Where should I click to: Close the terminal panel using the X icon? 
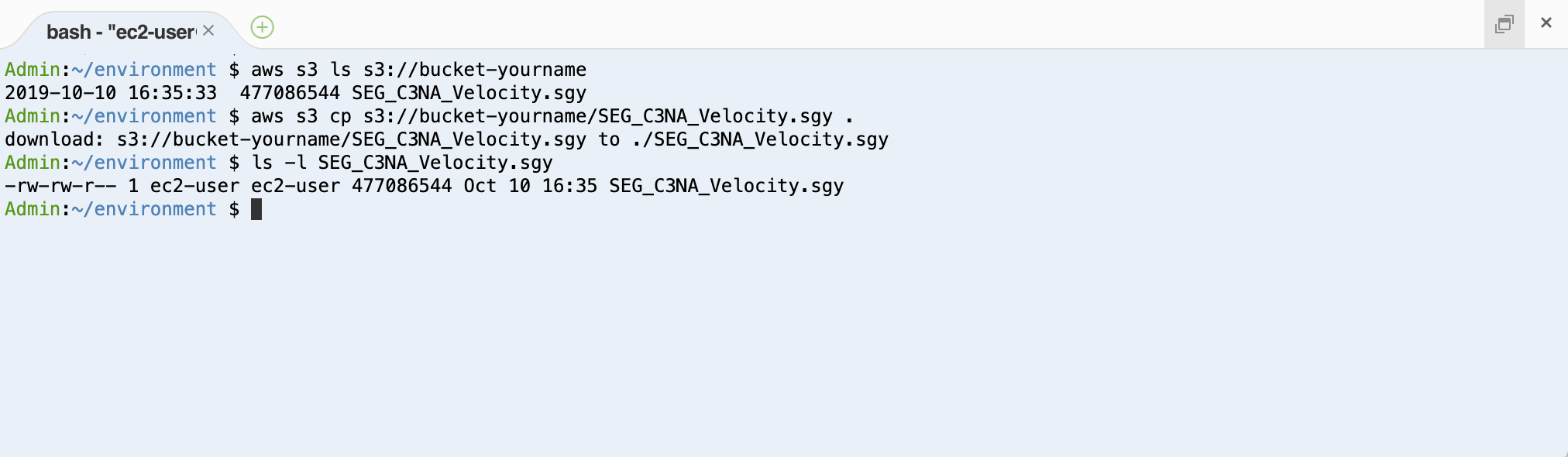(1546, 23)
